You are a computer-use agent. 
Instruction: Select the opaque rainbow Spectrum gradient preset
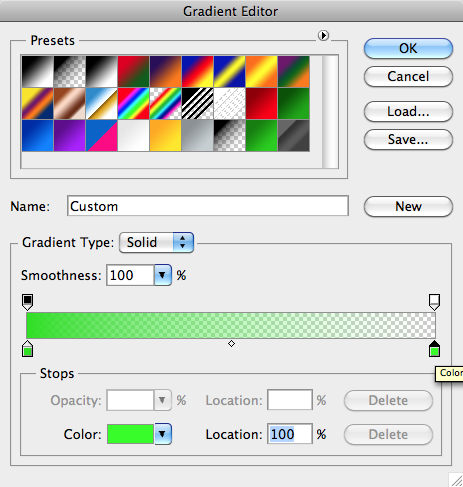click(x=133, y=103)
